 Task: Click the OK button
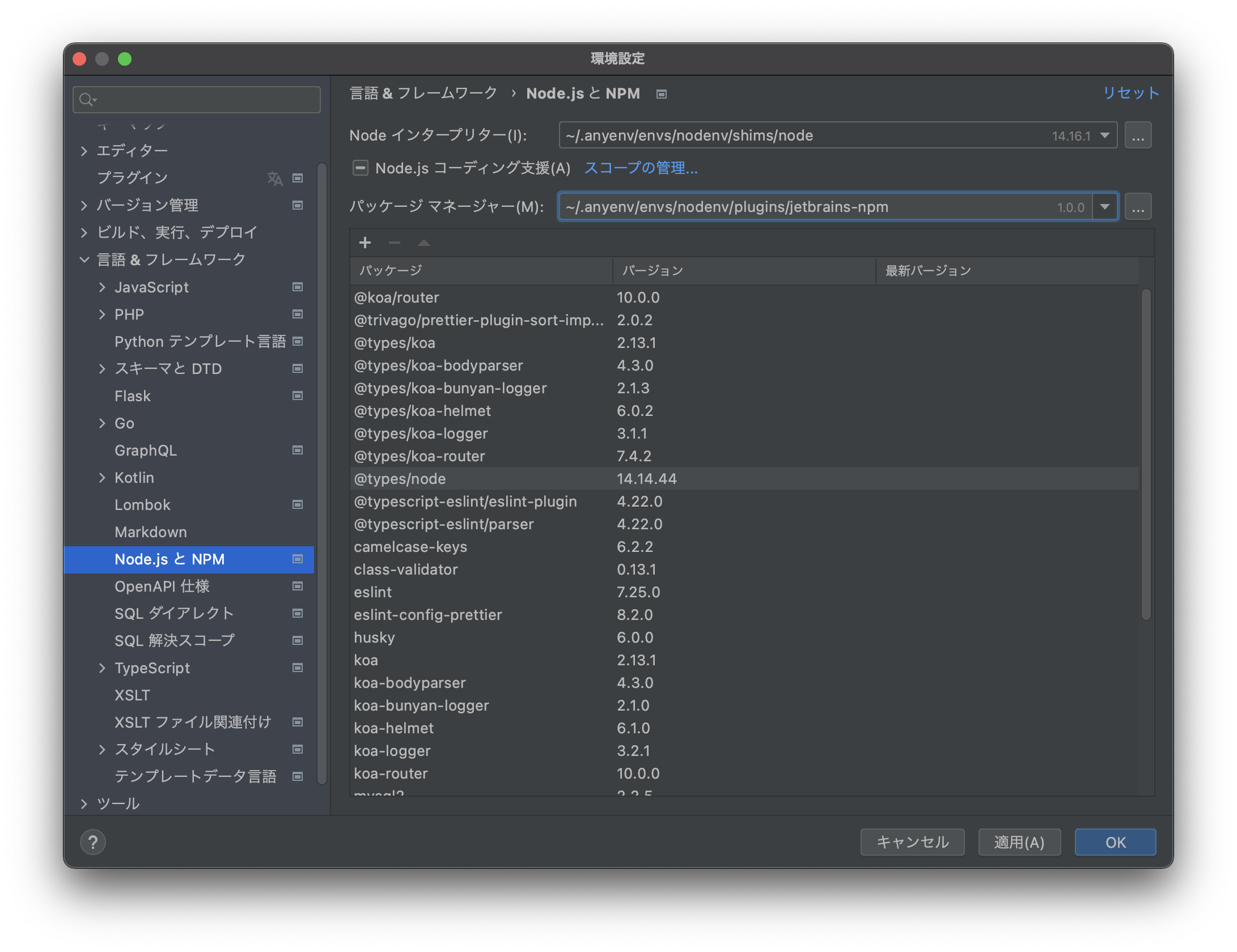coord(1115,843)
